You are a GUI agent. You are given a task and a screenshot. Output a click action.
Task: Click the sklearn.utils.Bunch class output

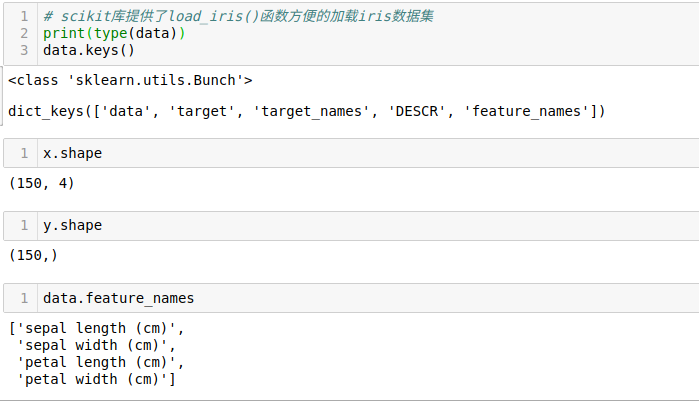point(130,80)
